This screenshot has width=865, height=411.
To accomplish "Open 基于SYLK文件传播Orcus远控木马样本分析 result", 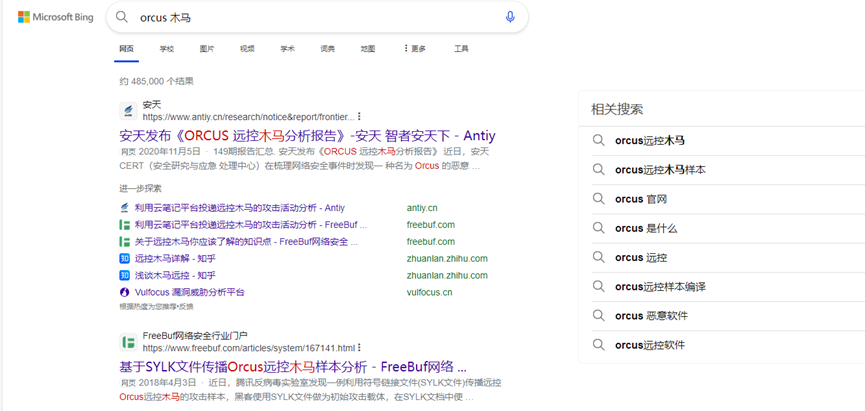I will [x=293, y=367].
